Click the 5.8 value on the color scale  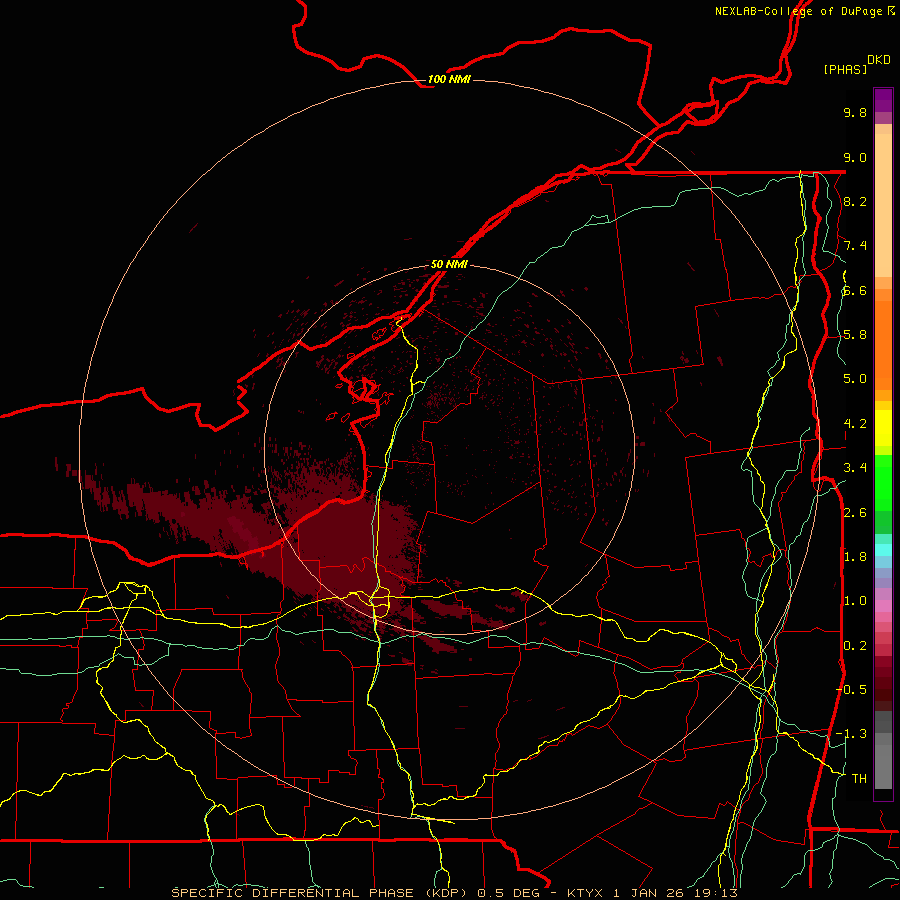(855, 335)
